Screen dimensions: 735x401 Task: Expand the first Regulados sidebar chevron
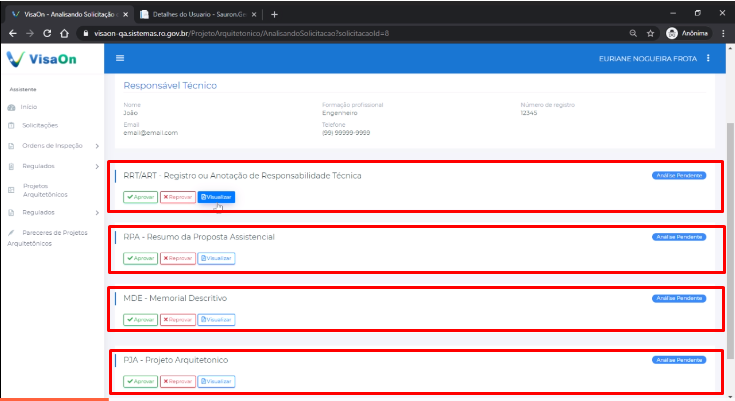click(97, 166)
